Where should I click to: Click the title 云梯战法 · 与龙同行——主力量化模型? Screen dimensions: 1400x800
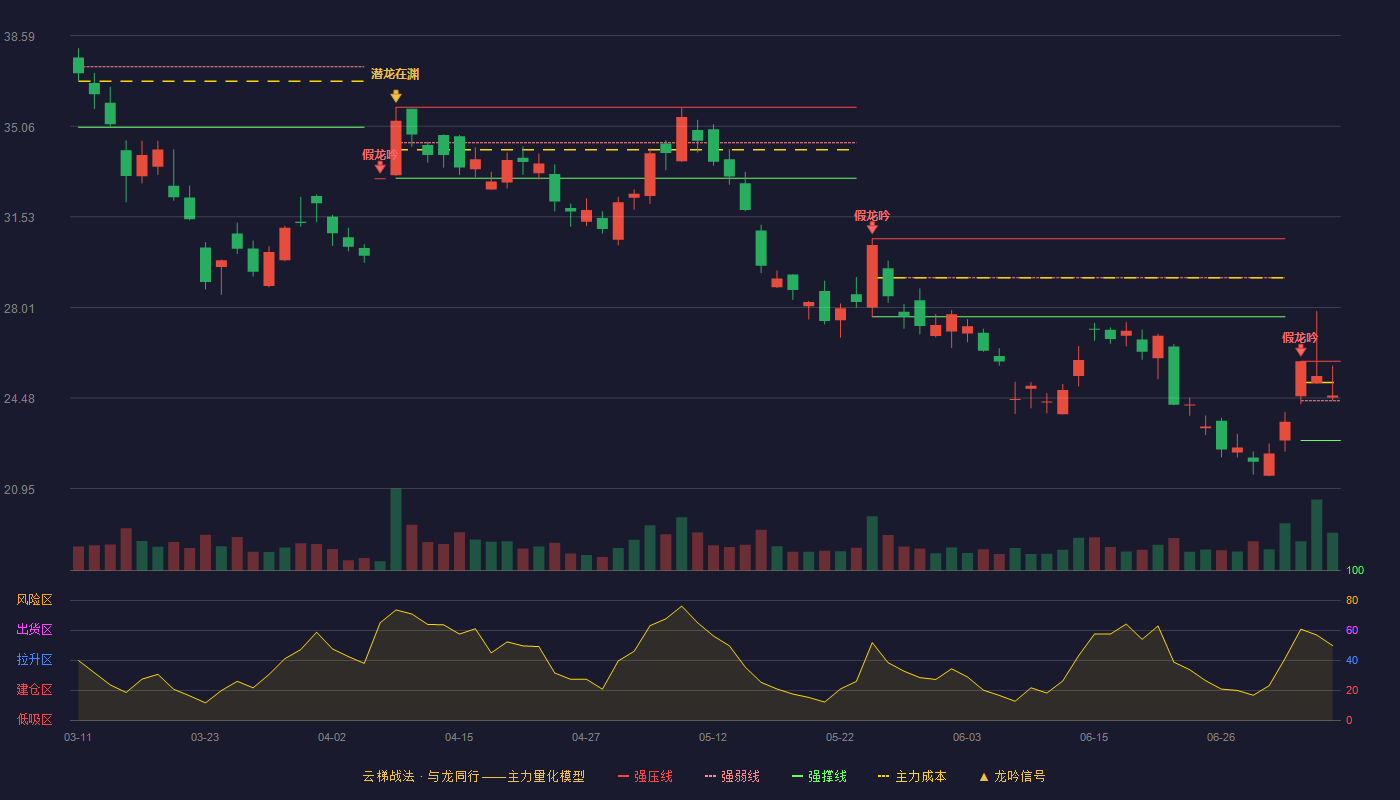coord(473,776)
